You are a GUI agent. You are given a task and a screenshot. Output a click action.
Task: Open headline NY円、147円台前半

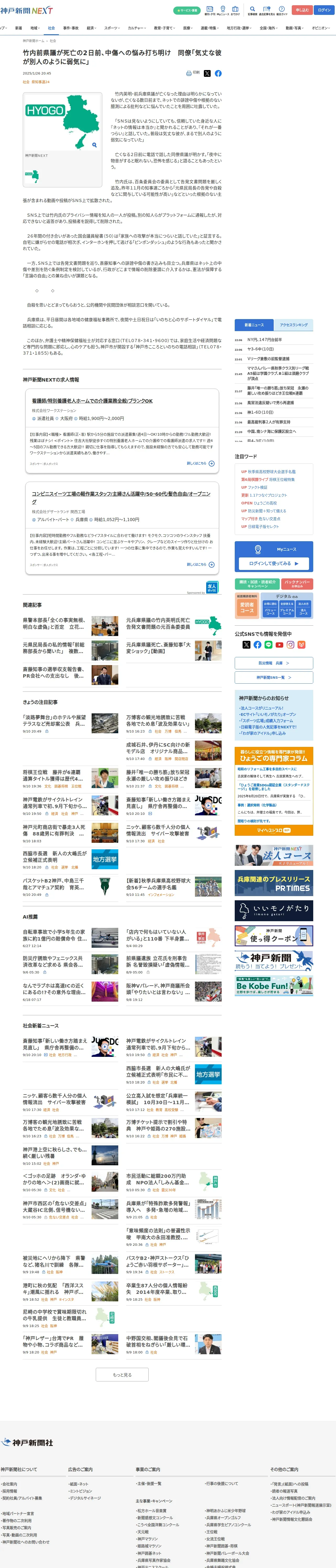(265, 340)
